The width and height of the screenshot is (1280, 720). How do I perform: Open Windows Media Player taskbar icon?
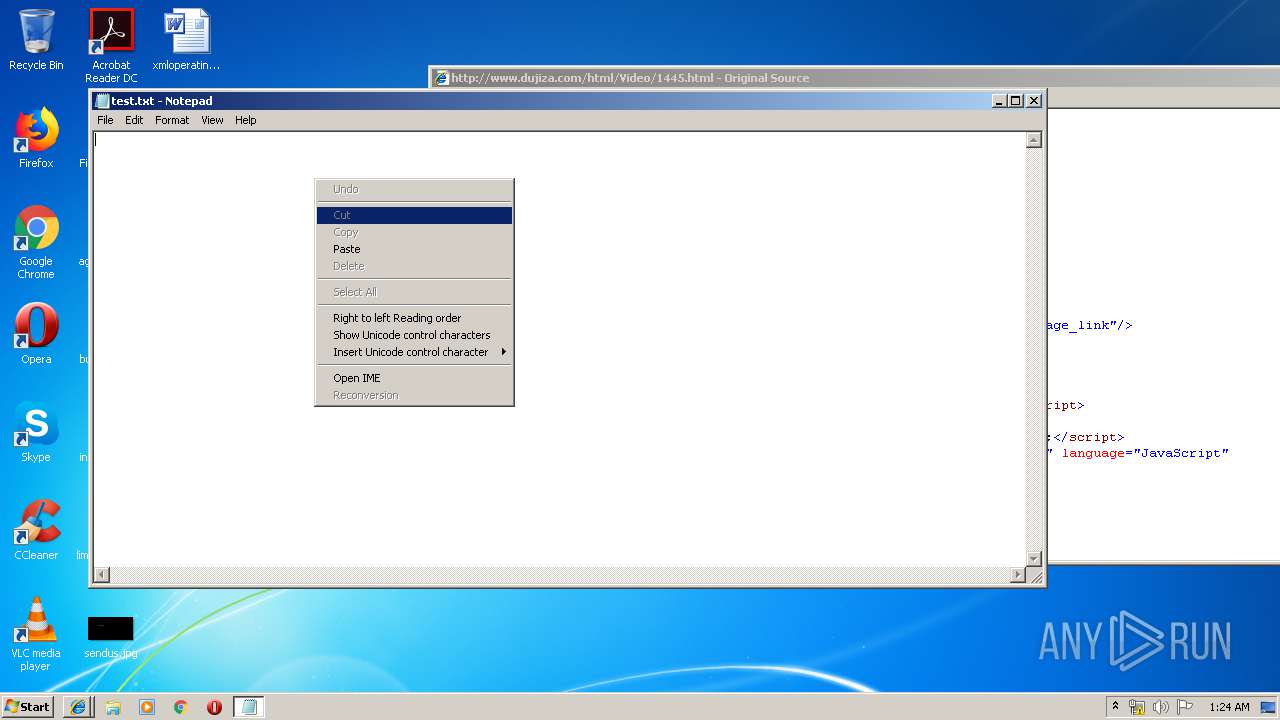[x=147, y=707]
